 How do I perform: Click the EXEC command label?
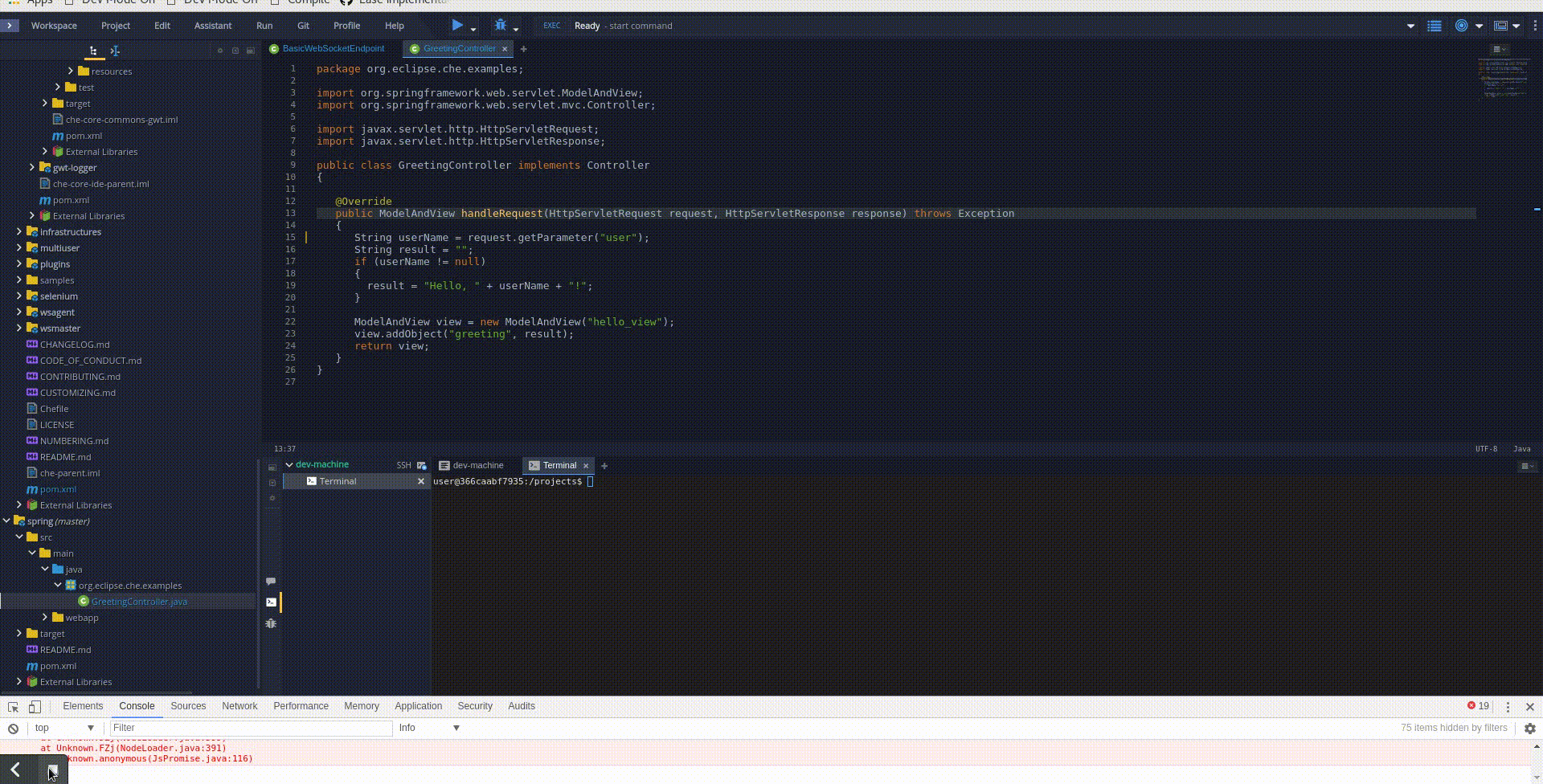(x=551, y=26)
